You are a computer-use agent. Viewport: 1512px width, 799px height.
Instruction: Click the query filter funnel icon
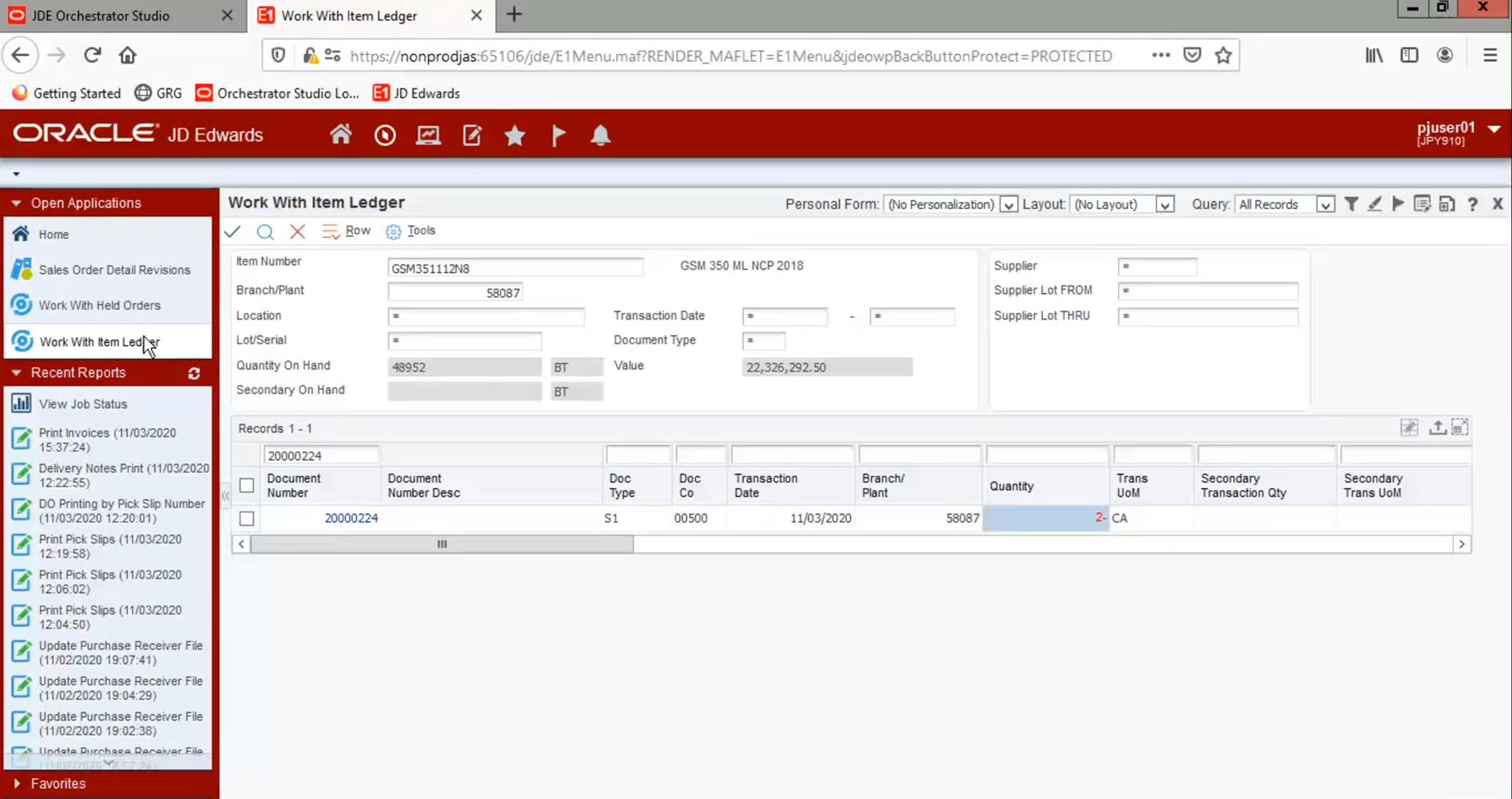(1351, 204)
